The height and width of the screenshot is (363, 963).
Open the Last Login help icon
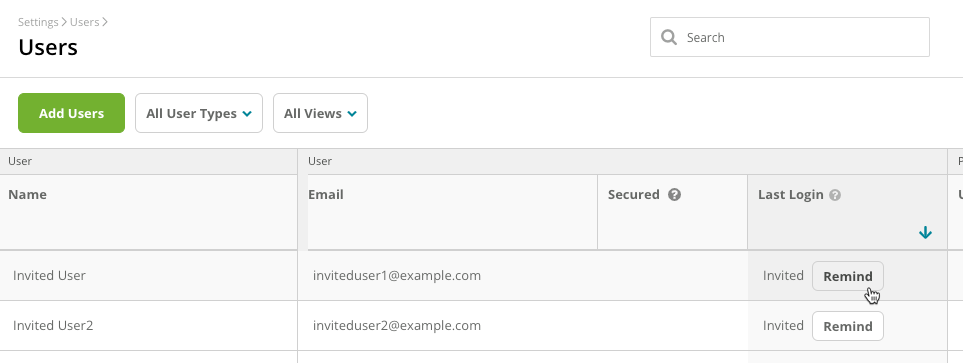[835, 195]
